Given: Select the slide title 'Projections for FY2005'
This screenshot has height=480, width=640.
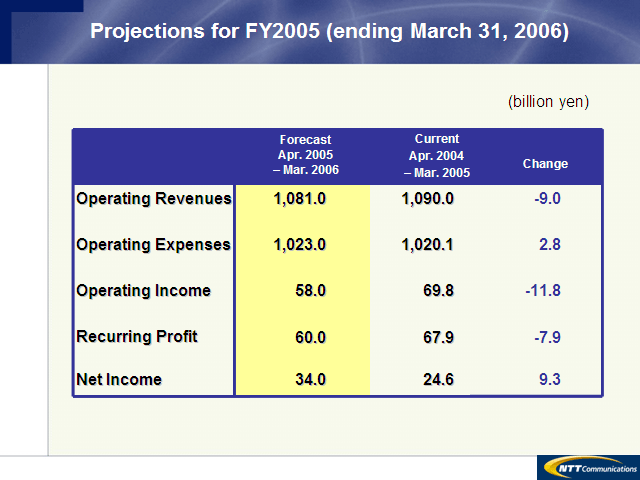Looking at the screenshot, I should pos(329,31).
